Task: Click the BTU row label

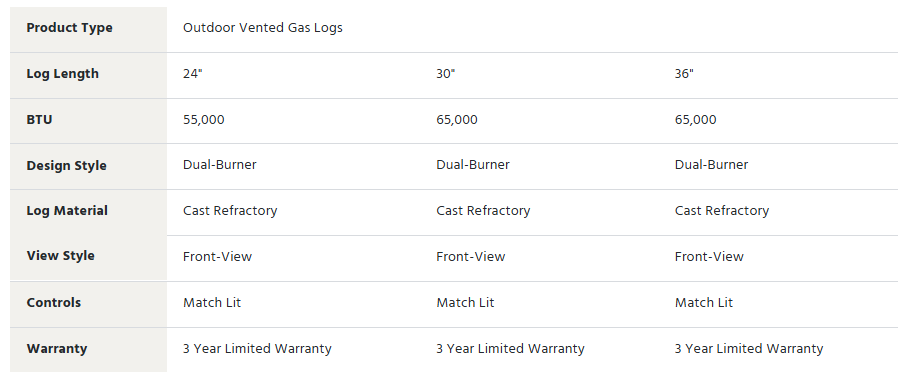Action: click(x=39, y=120)
